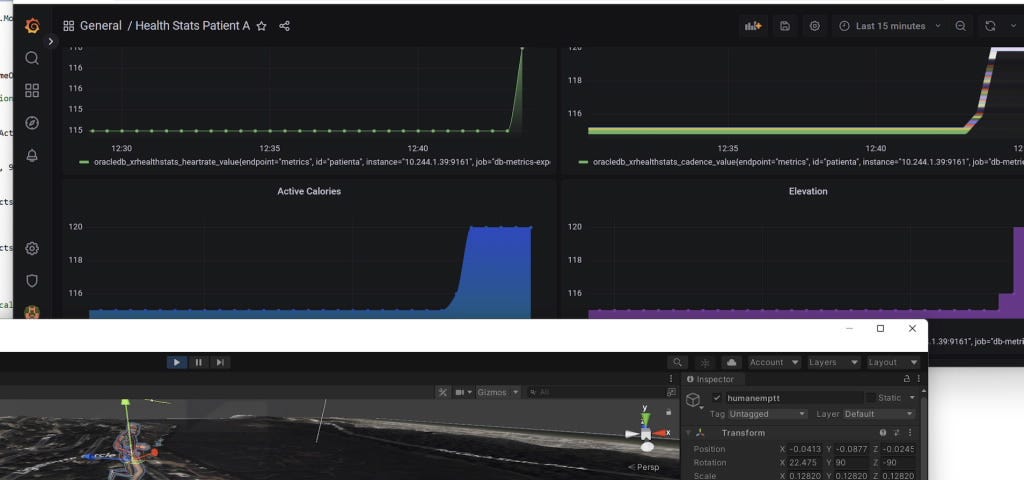Click the Unity Play button
The height and width of the screenshot is (480, 1024).
coord(177,362)
